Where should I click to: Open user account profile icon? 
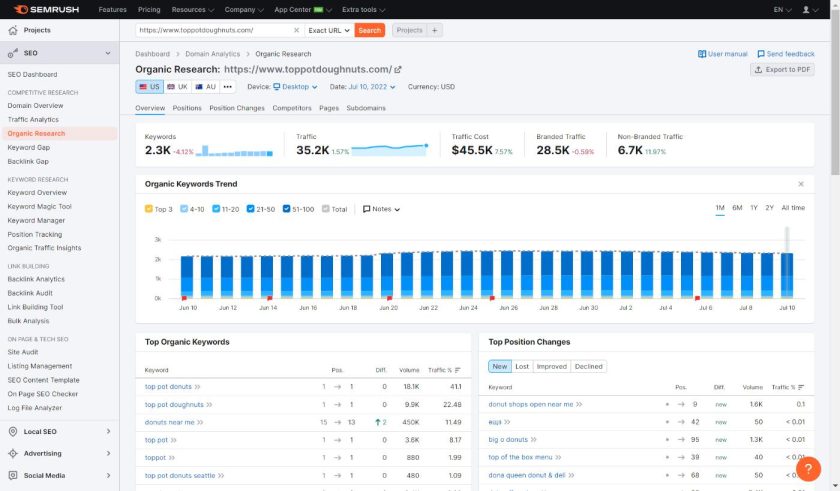pos(806,10)
